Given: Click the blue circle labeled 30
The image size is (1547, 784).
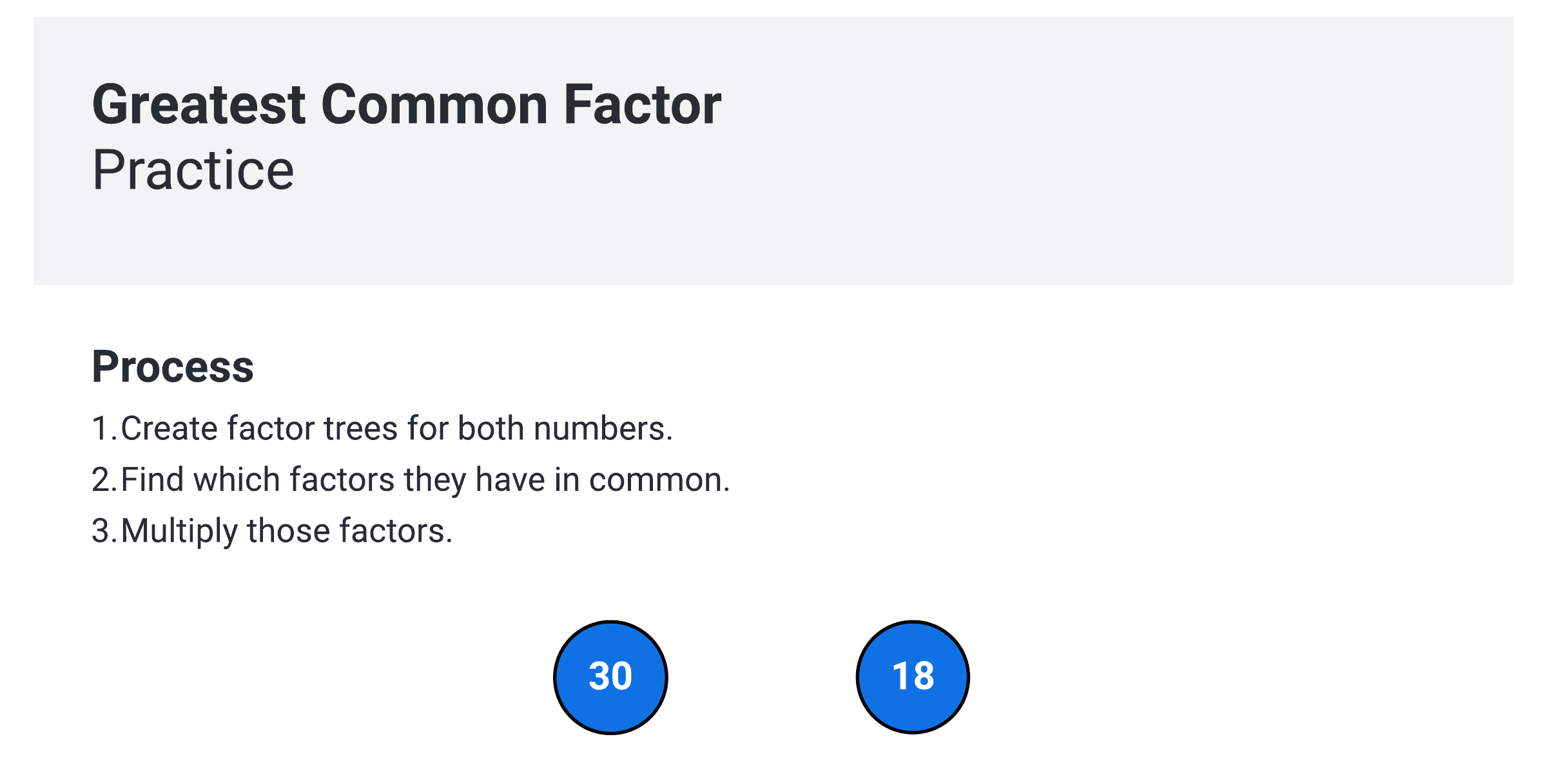Looking at the screenshot, I should [610, 677].
